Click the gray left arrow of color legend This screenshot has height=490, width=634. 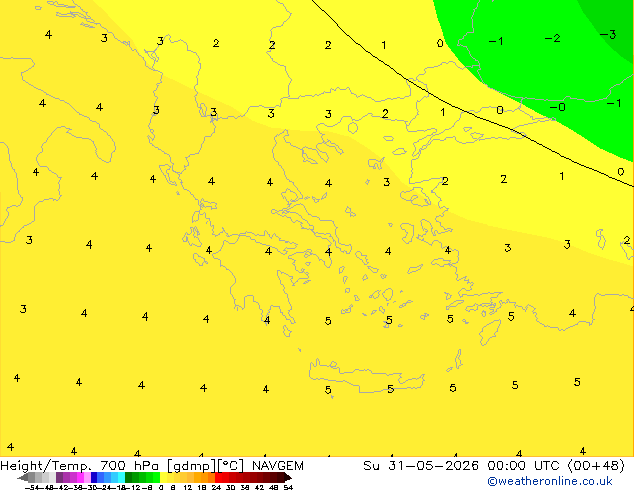pos(23,478)
